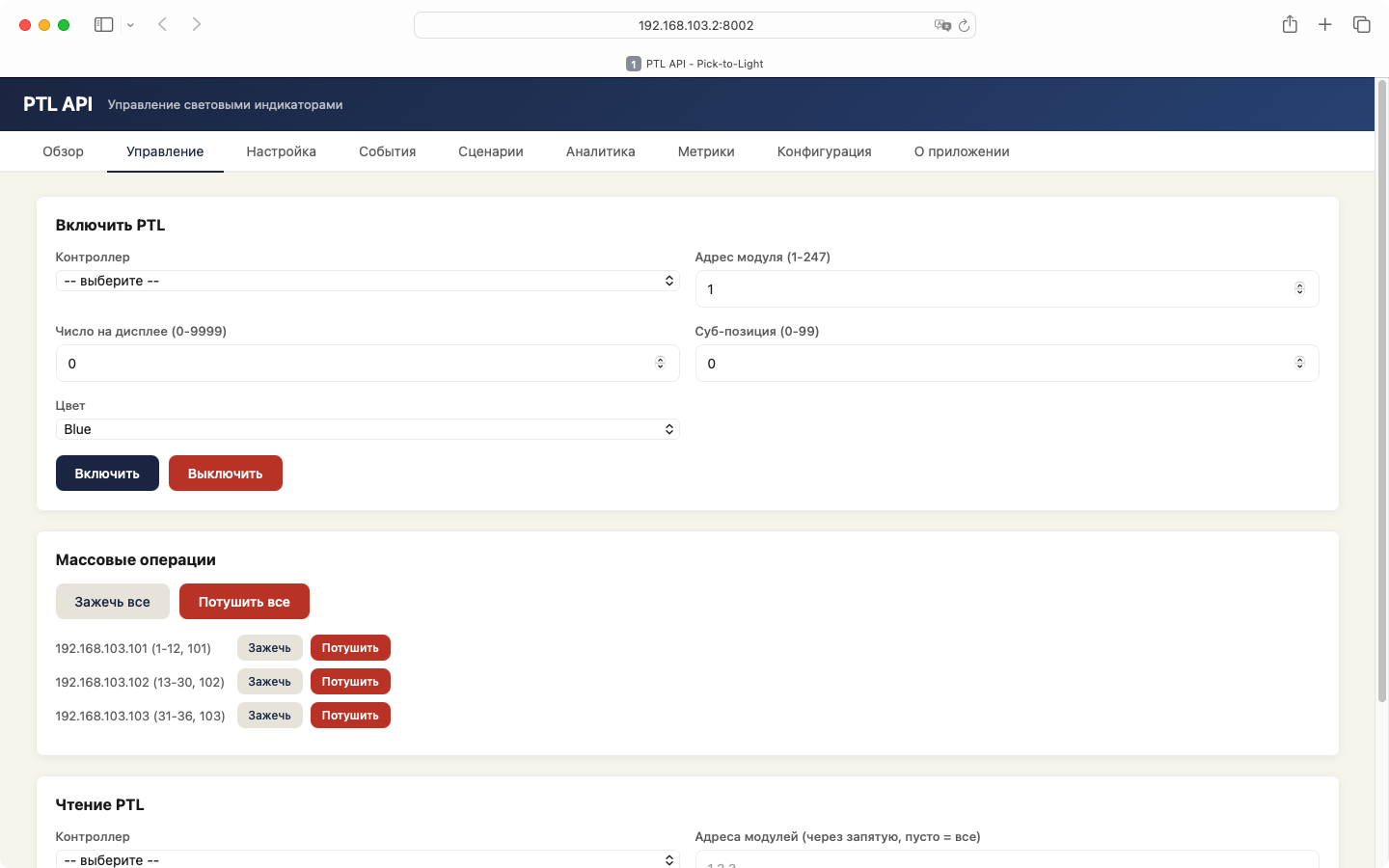Open the Аналитика tab
The height and width of the screenshot is (868, 1389).
(x=600, y=151)
